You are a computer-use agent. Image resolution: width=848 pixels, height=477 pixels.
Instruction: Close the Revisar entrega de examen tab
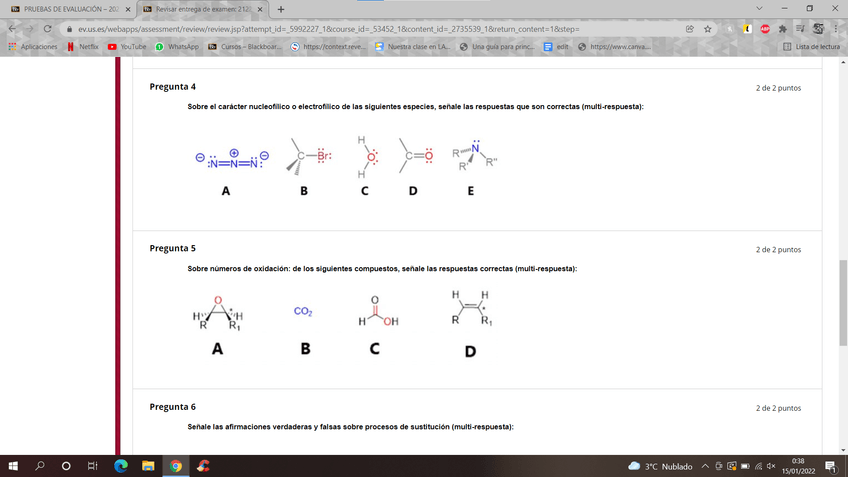(260, 9)
